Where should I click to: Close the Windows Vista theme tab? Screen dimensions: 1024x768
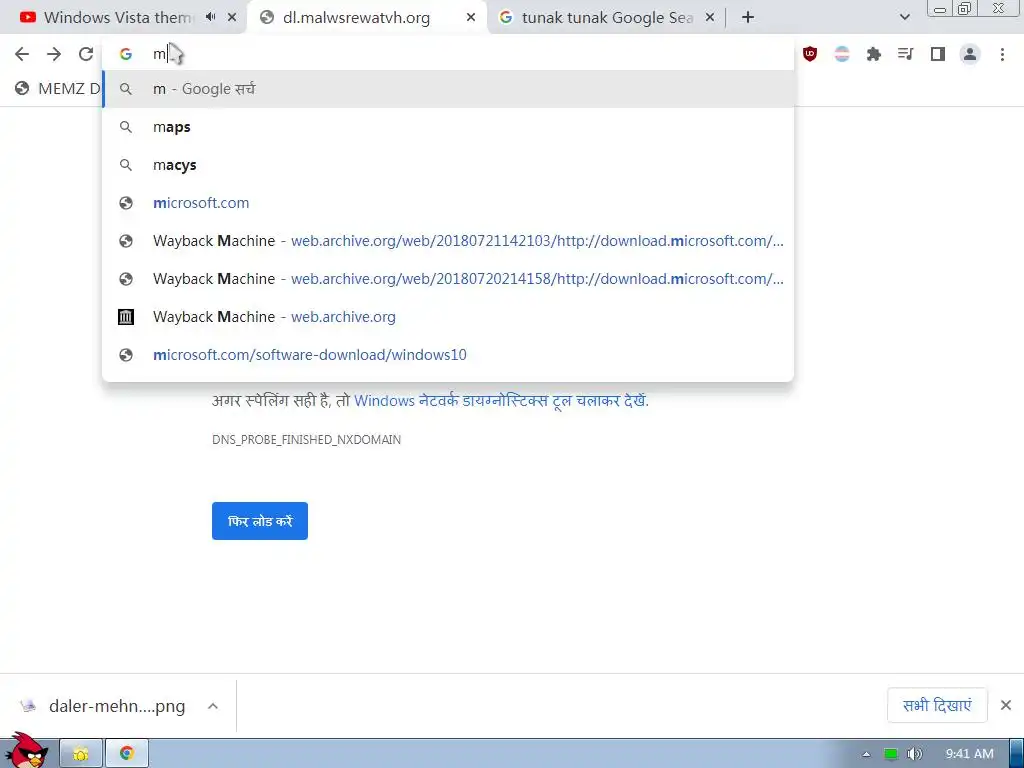[232, 18]
